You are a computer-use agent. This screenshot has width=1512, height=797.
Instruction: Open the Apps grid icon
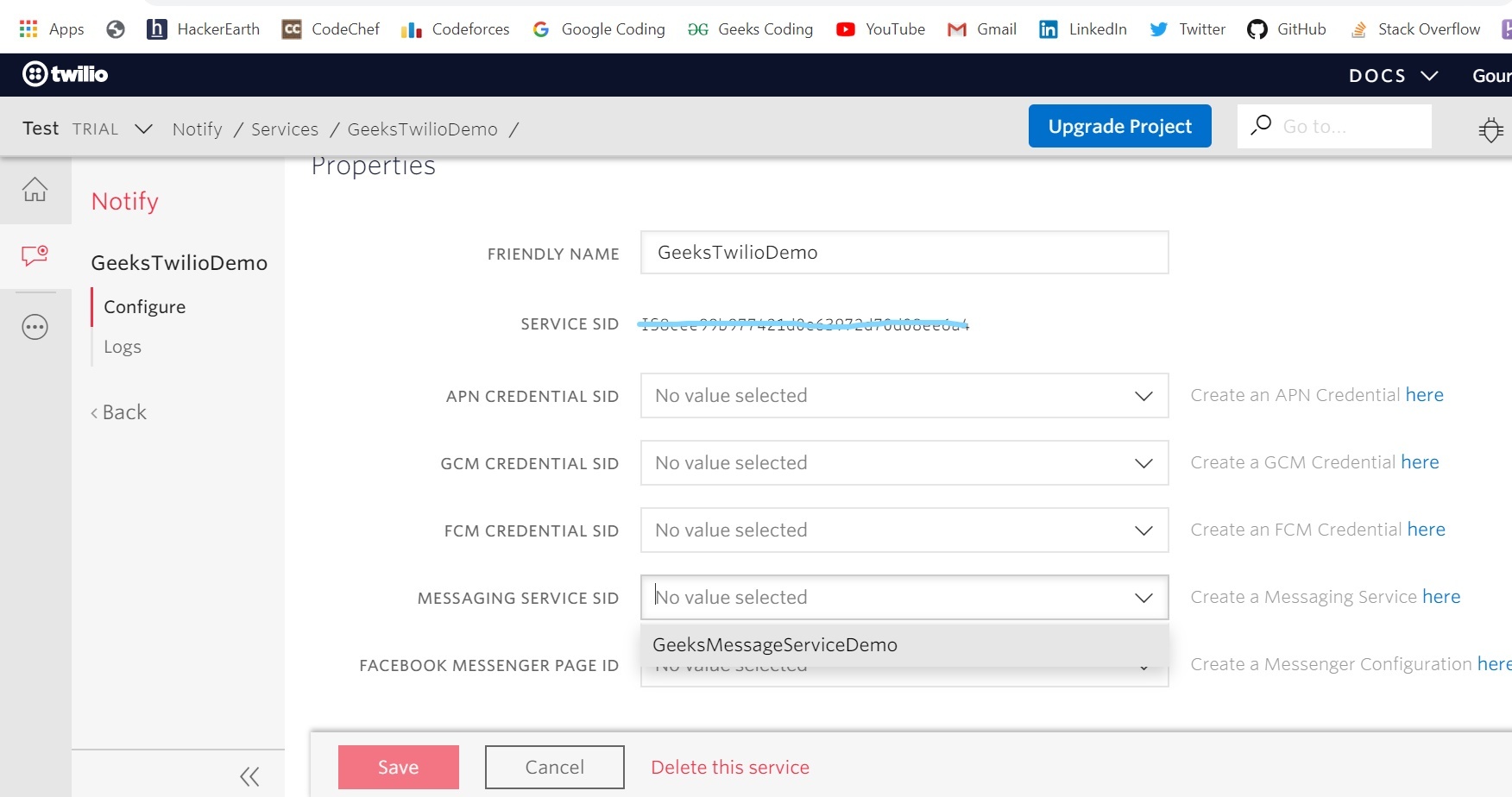pyautogui.click(x=28, y=29)
